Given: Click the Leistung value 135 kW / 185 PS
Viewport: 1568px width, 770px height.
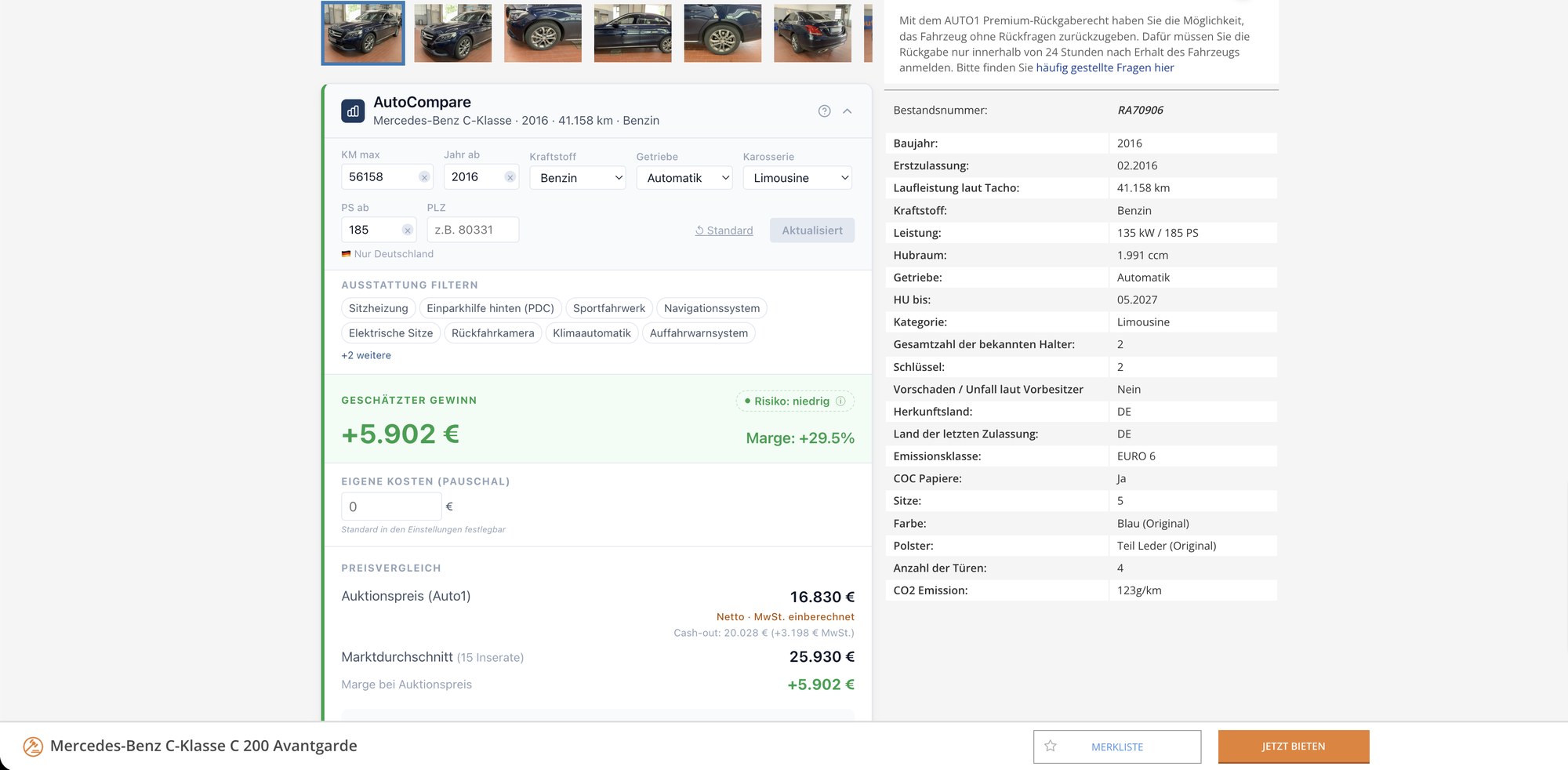Looking at the screenshot, I should point(1157,233).
